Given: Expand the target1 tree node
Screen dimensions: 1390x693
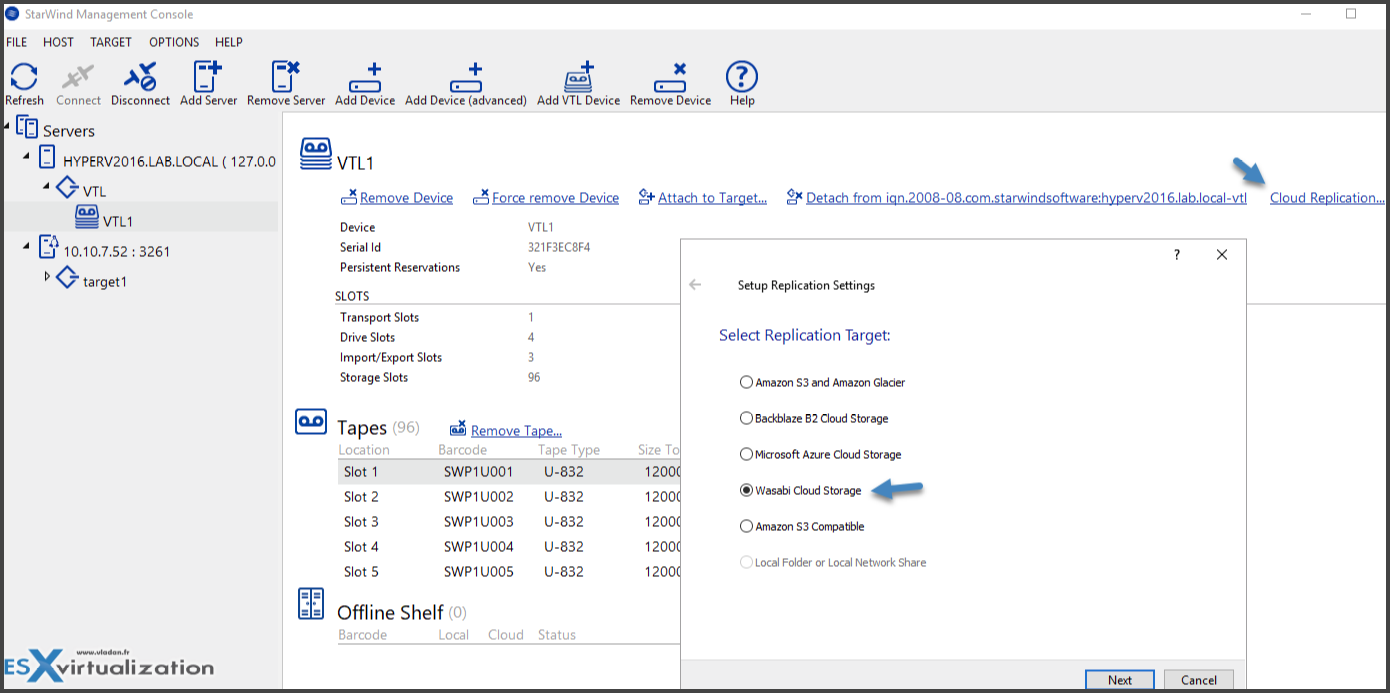Looking at the screenshot, I should pos(46,277).
